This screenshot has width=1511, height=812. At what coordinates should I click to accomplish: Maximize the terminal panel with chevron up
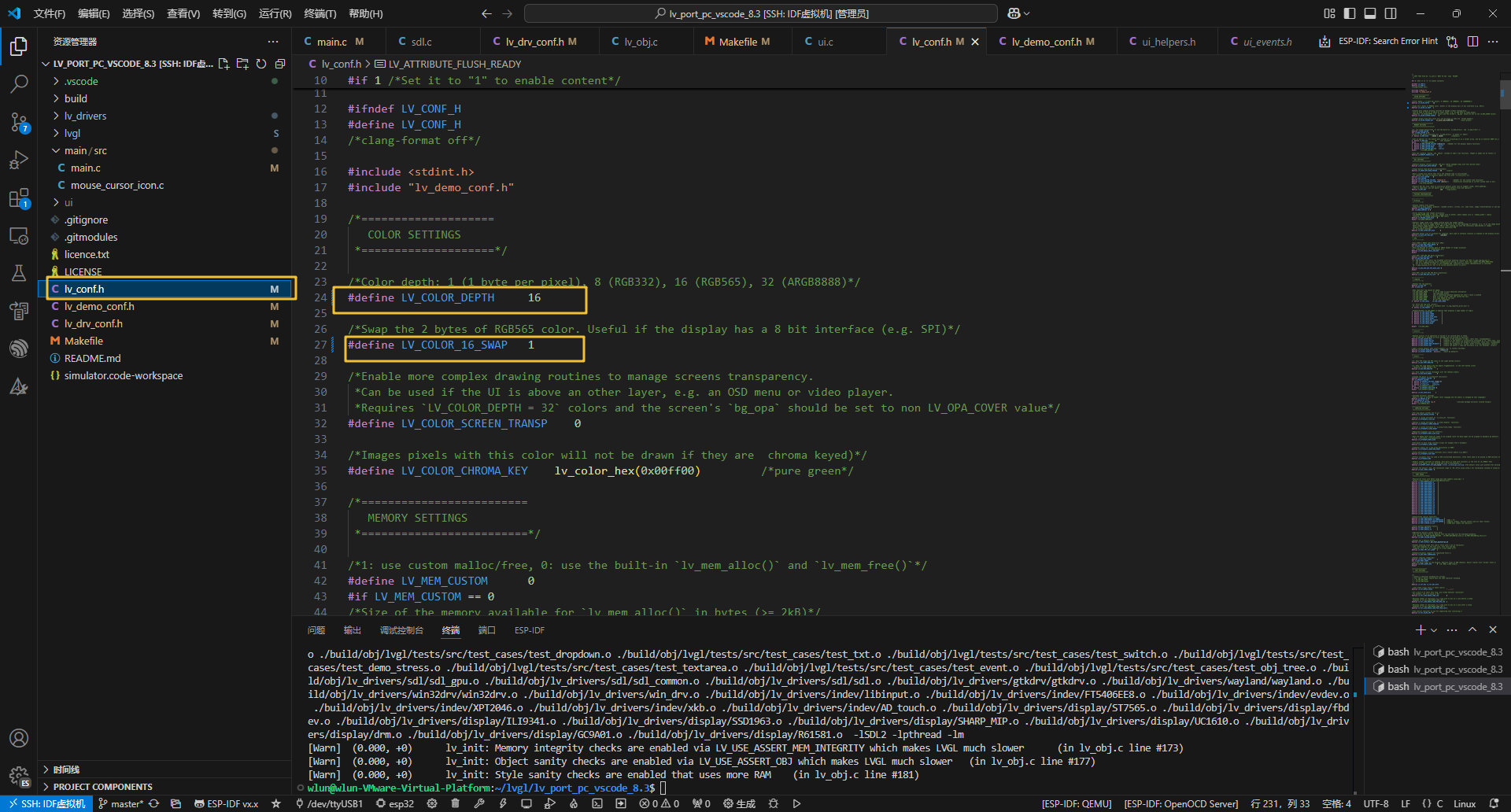(x=1472, y=630)
